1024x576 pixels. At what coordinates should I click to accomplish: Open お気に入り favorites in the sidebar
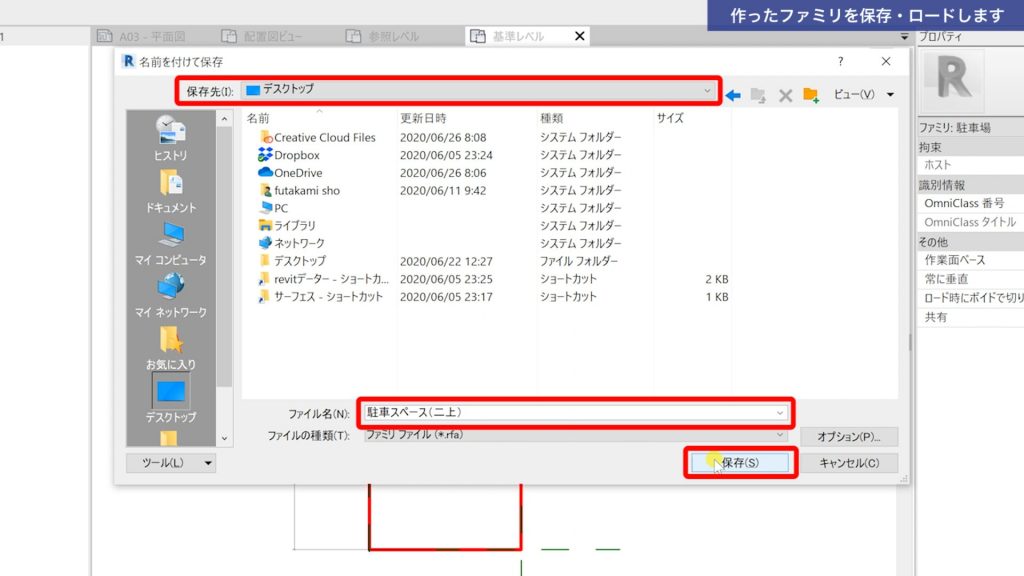coord(170,347)
